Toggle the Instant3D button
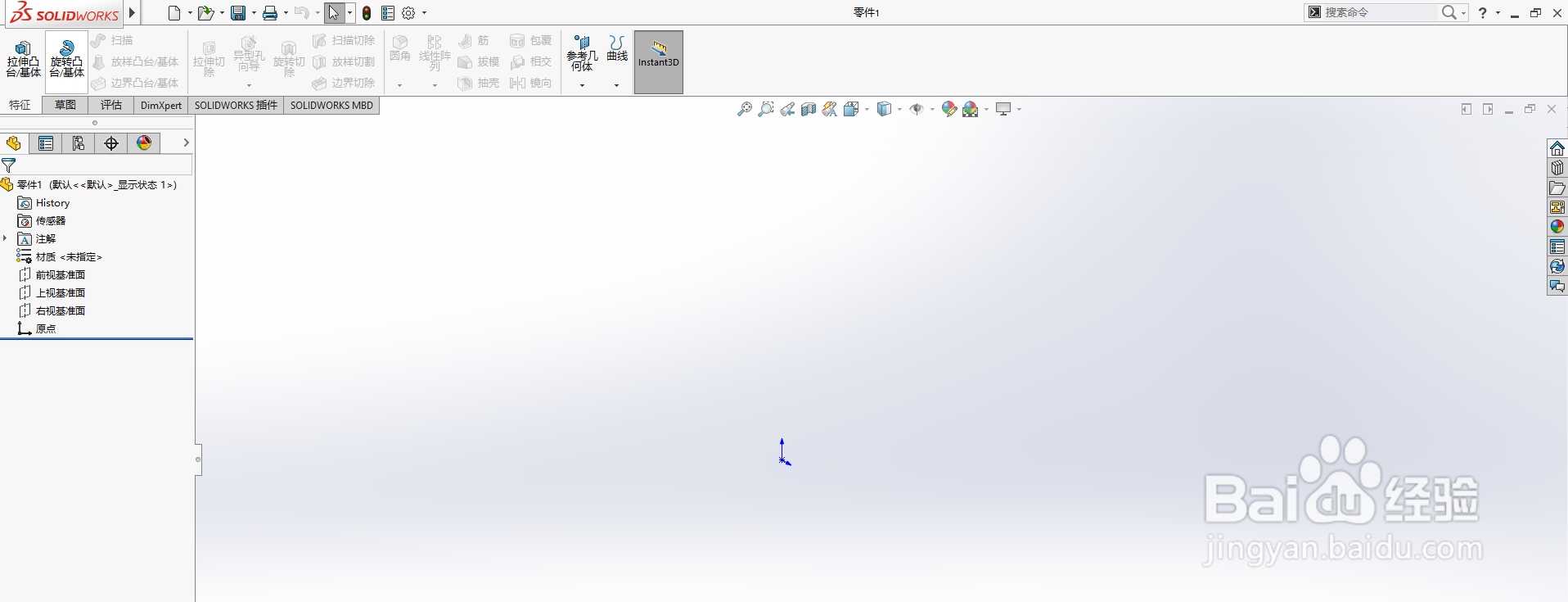1568x602 pixels. coord(659,62)
